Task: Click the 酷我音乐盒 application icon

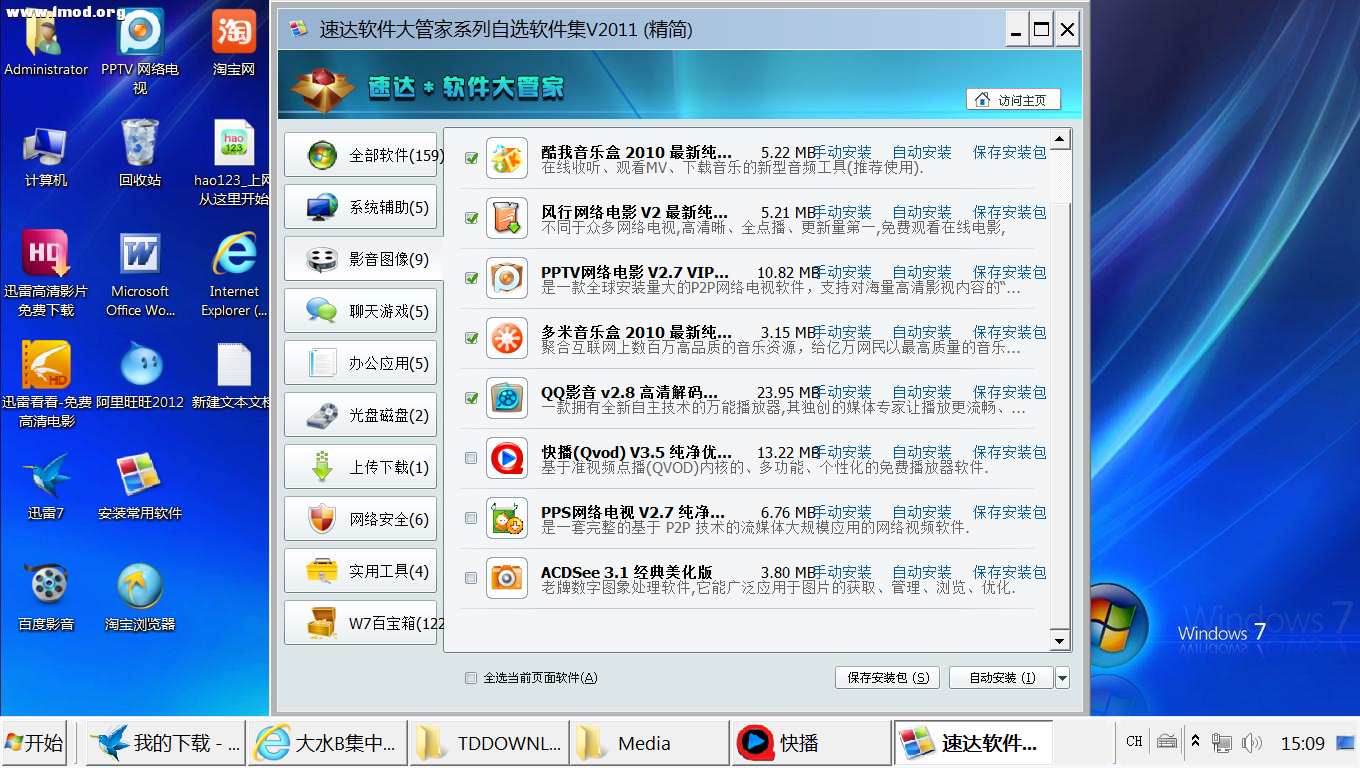Action: pos(507,158)
